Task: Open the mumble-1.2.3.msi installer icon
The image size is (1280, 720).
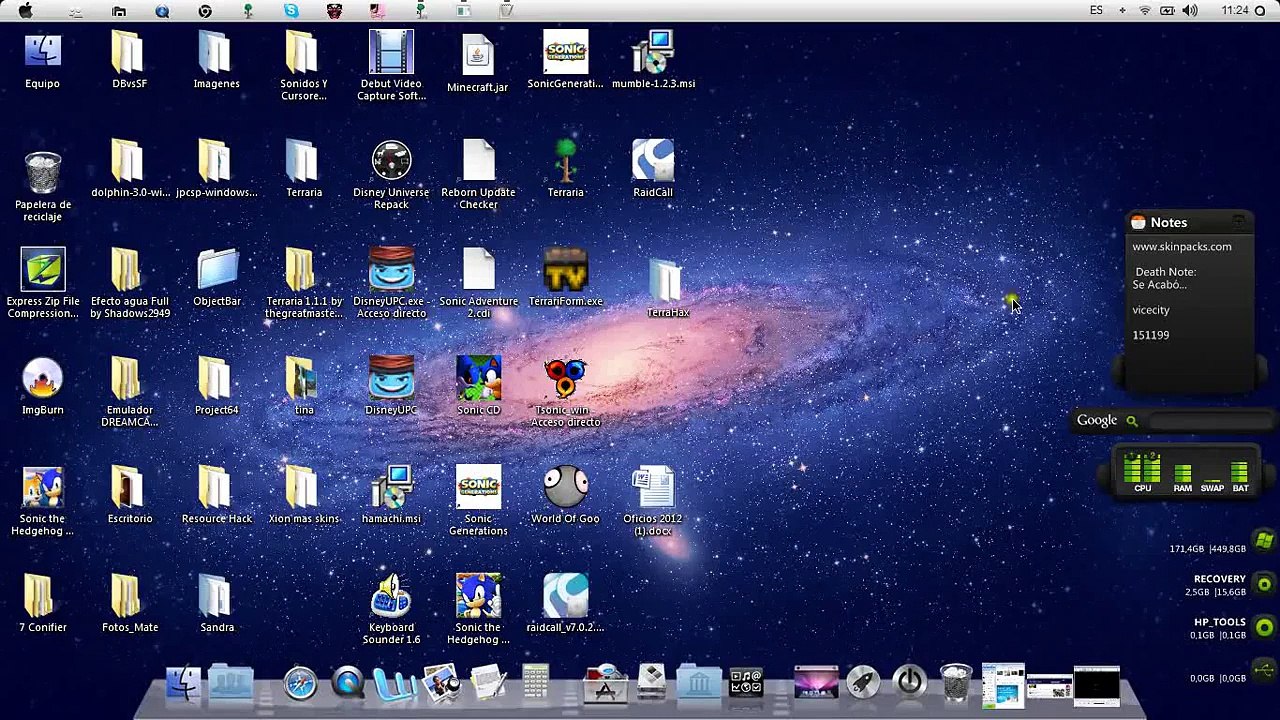Action: 653,52
